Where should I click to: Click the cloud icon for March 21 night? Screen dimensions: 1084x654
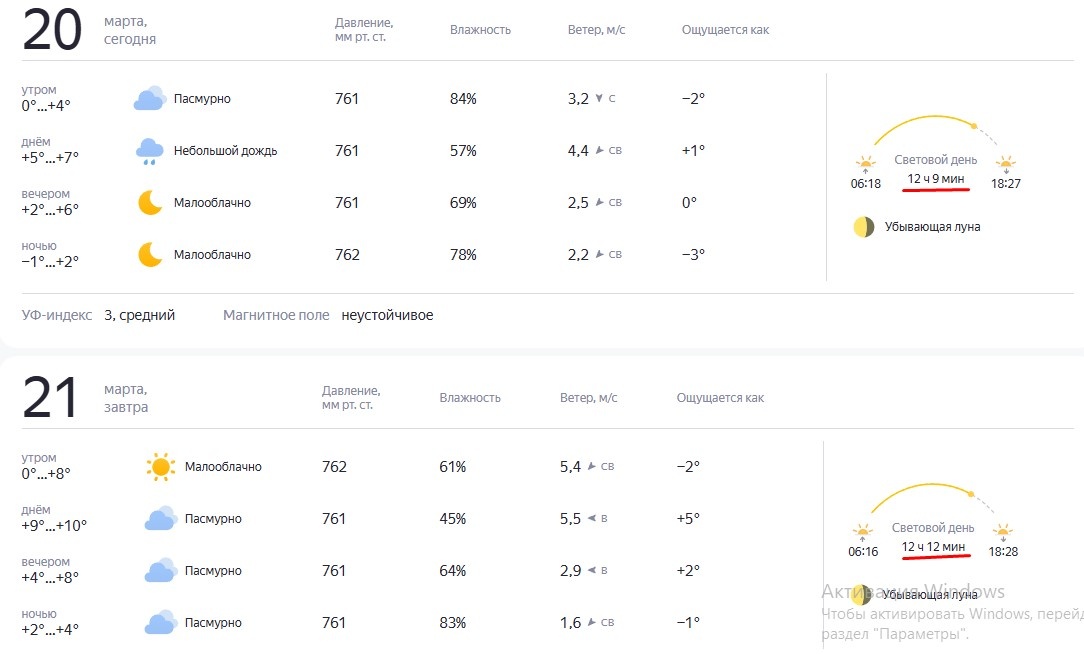160,623
